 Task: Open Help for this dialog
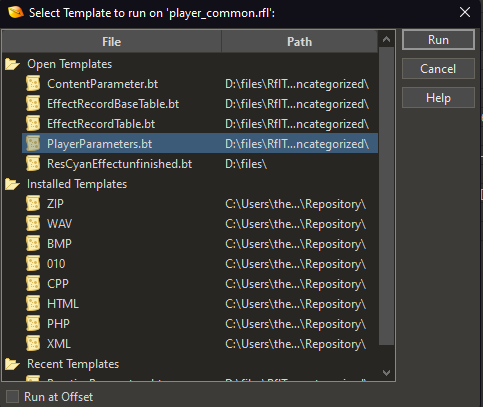click(438, 98)
